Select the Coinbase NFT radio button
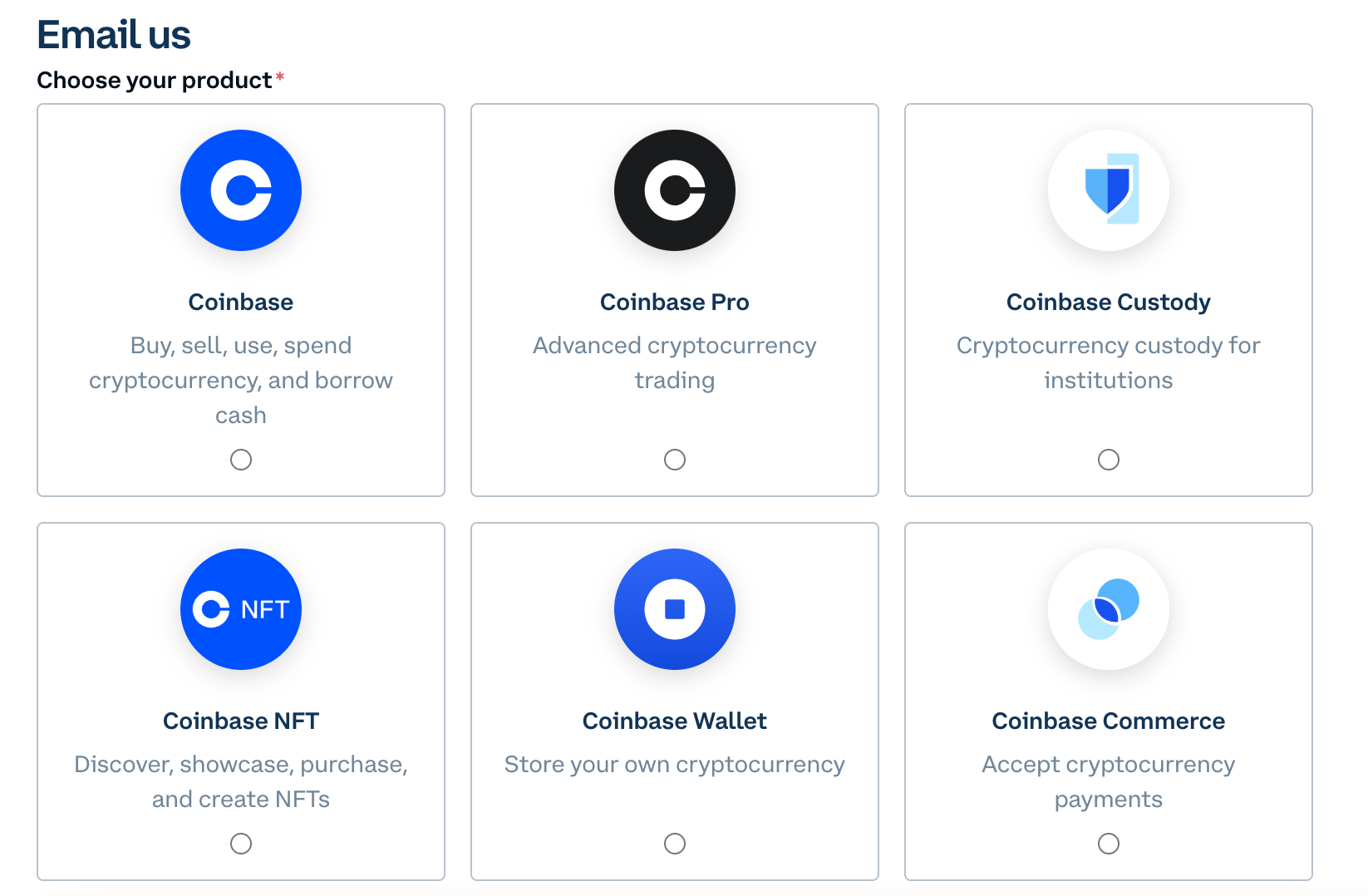The width and height of the screenshot is (1368, 896). click(x=241, y=844)
